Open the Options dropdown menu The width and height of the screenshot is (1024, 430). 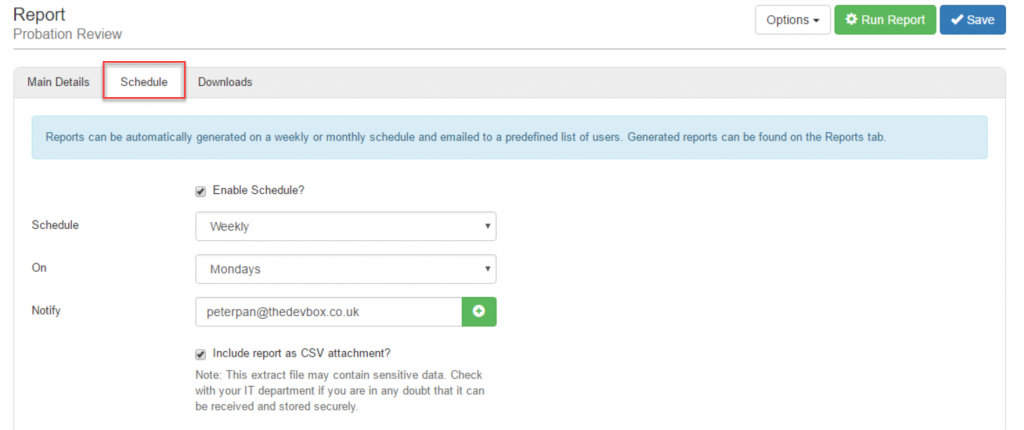792,20
